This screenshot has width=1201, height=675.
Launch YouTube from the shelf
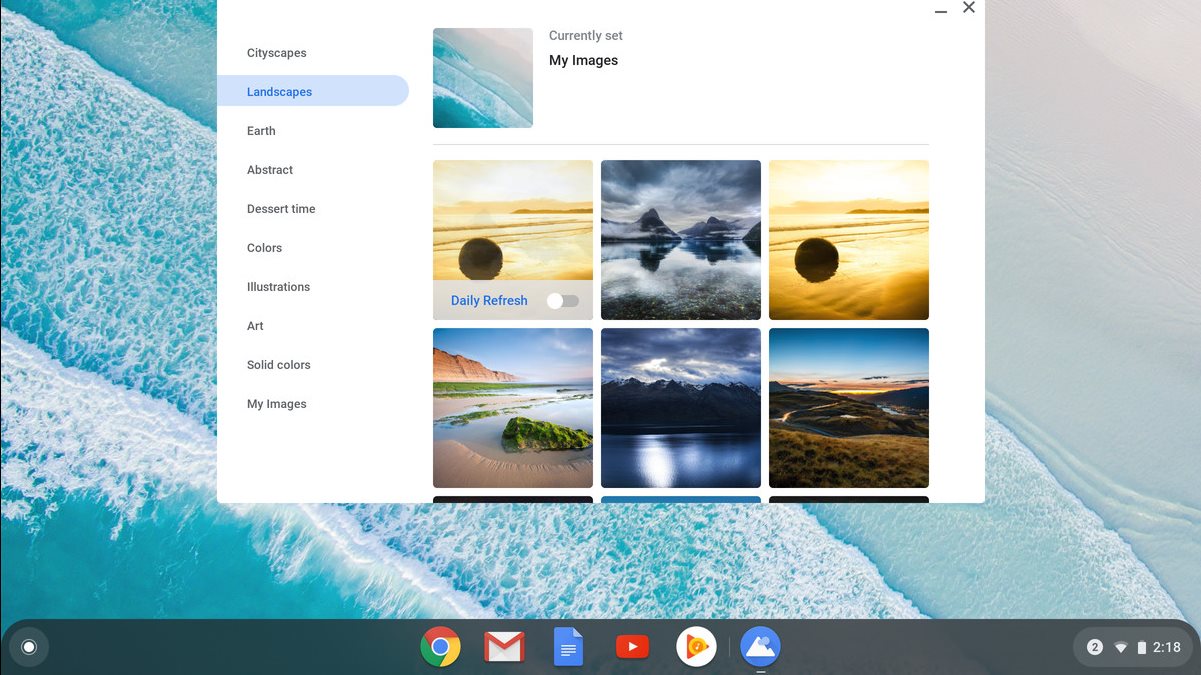632,647
